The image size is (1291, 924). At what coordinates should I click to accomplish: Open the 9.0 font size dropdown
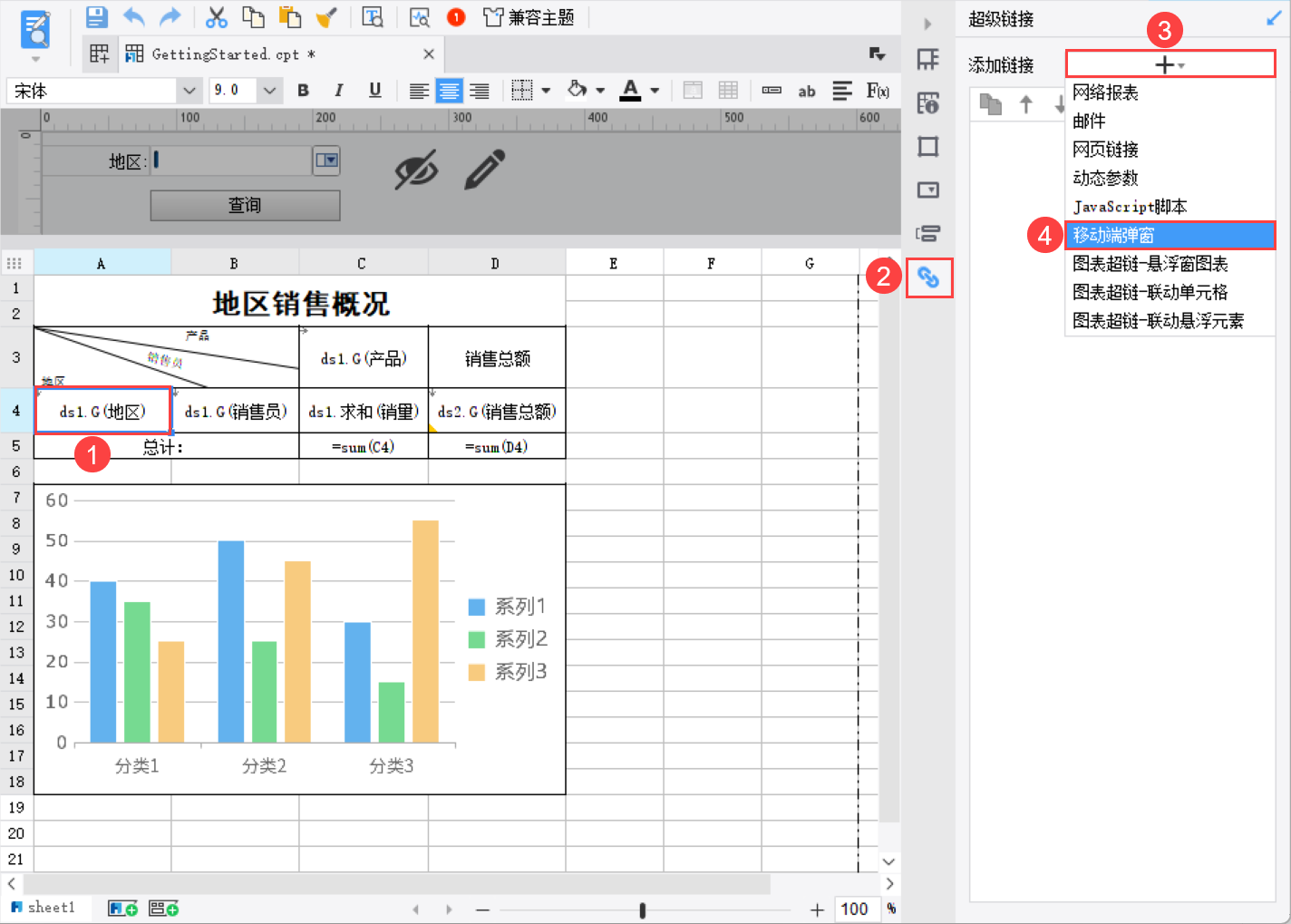(x=269, y=90)
